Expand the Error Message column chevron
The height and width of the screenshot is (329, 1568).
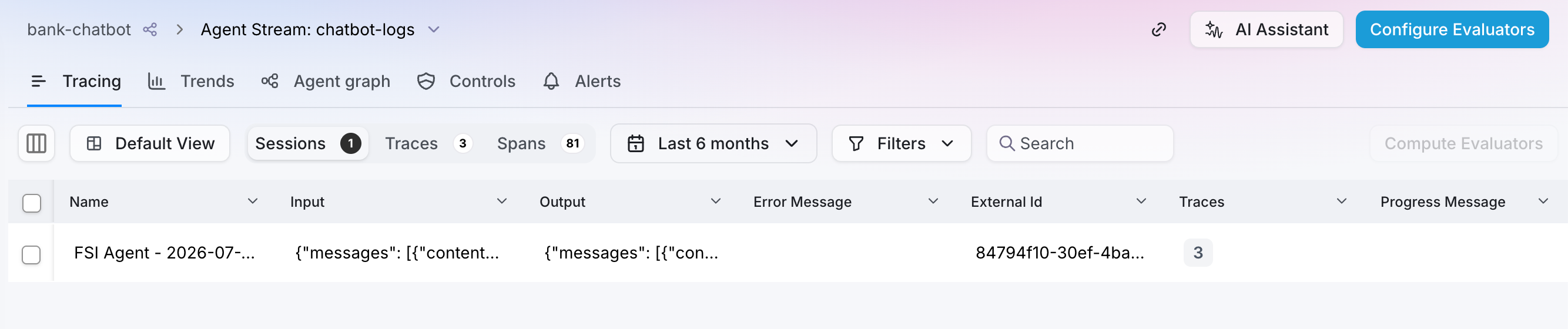[x=933, y=202]
